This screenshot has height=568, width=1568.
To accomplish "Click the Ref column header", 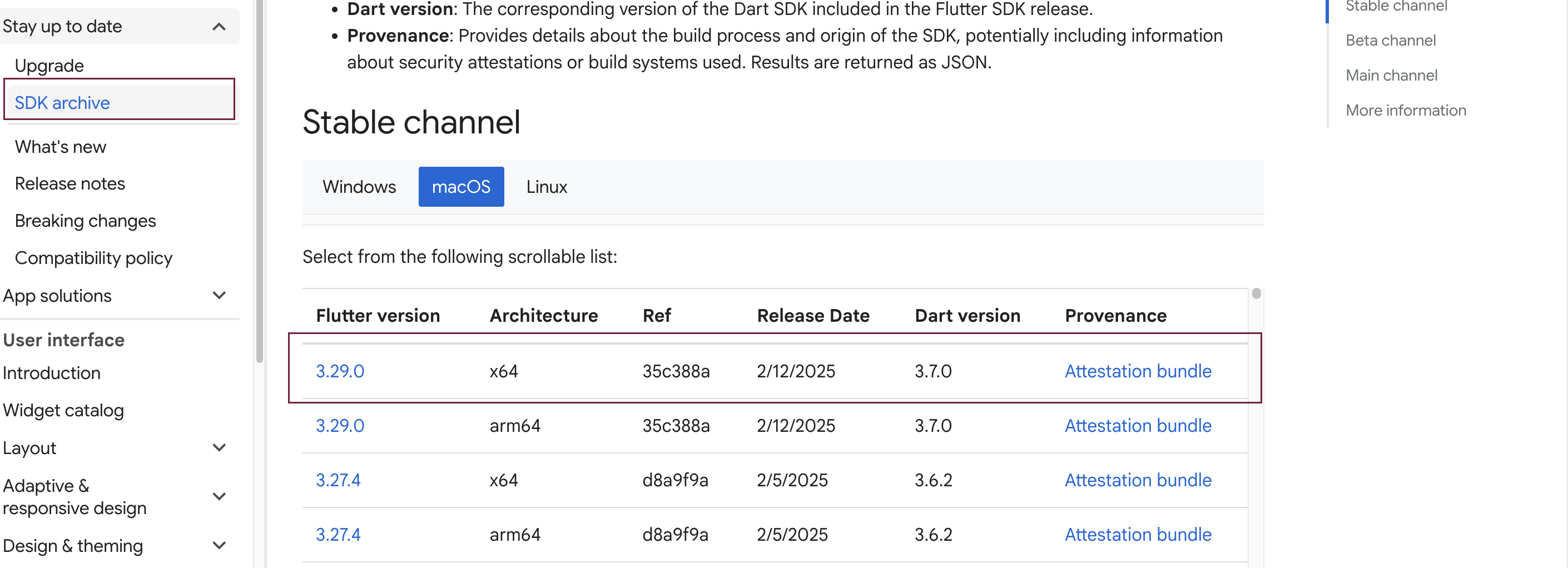I will pos(657,316).
